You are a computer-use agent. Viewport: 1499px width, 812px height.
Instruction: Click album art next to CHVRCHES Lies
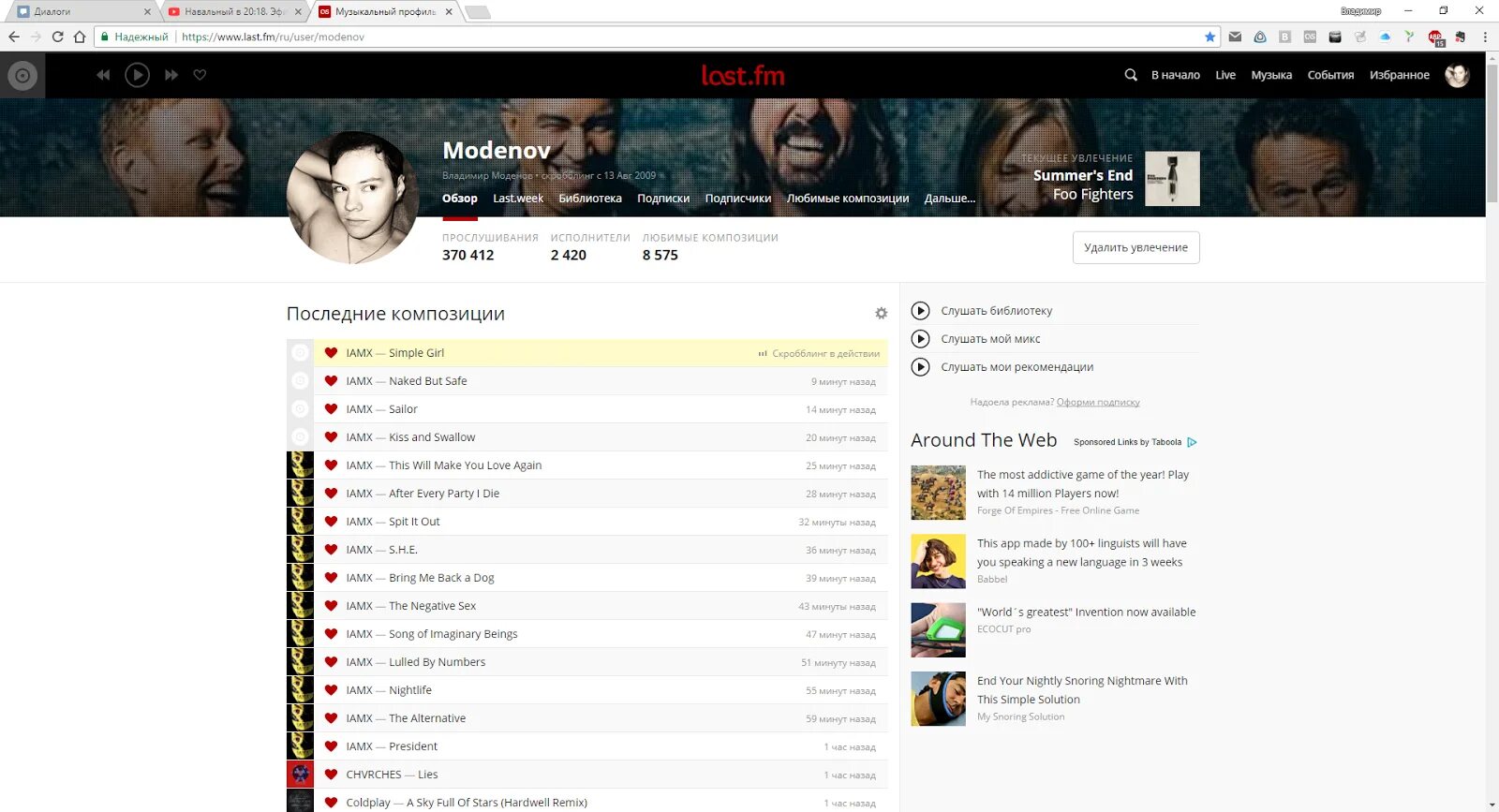pyautogui.click(x=300, y=775)
